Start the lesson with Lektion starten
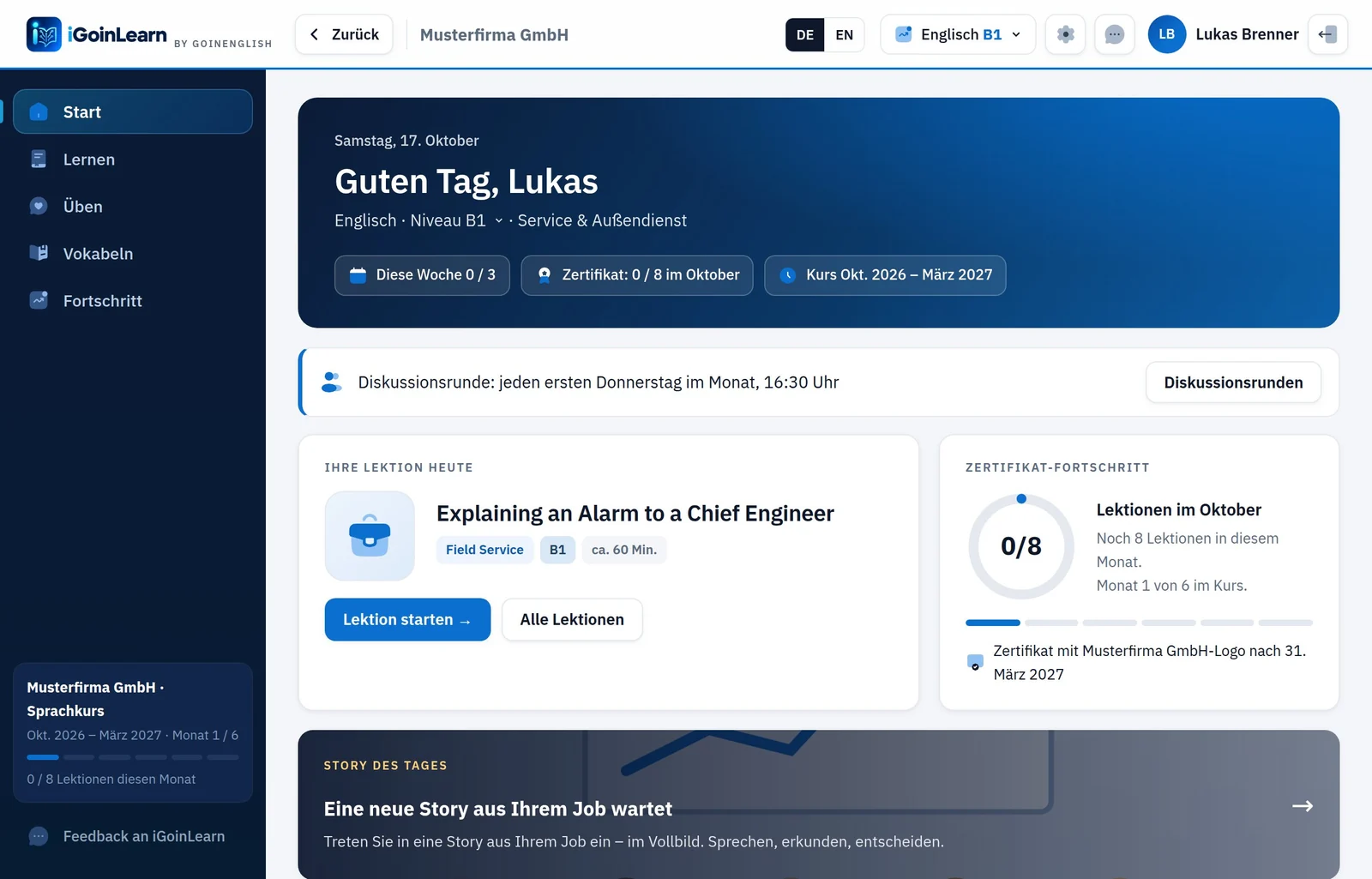The height and width of the screenshot is (879, 1372). click(407, 619)
